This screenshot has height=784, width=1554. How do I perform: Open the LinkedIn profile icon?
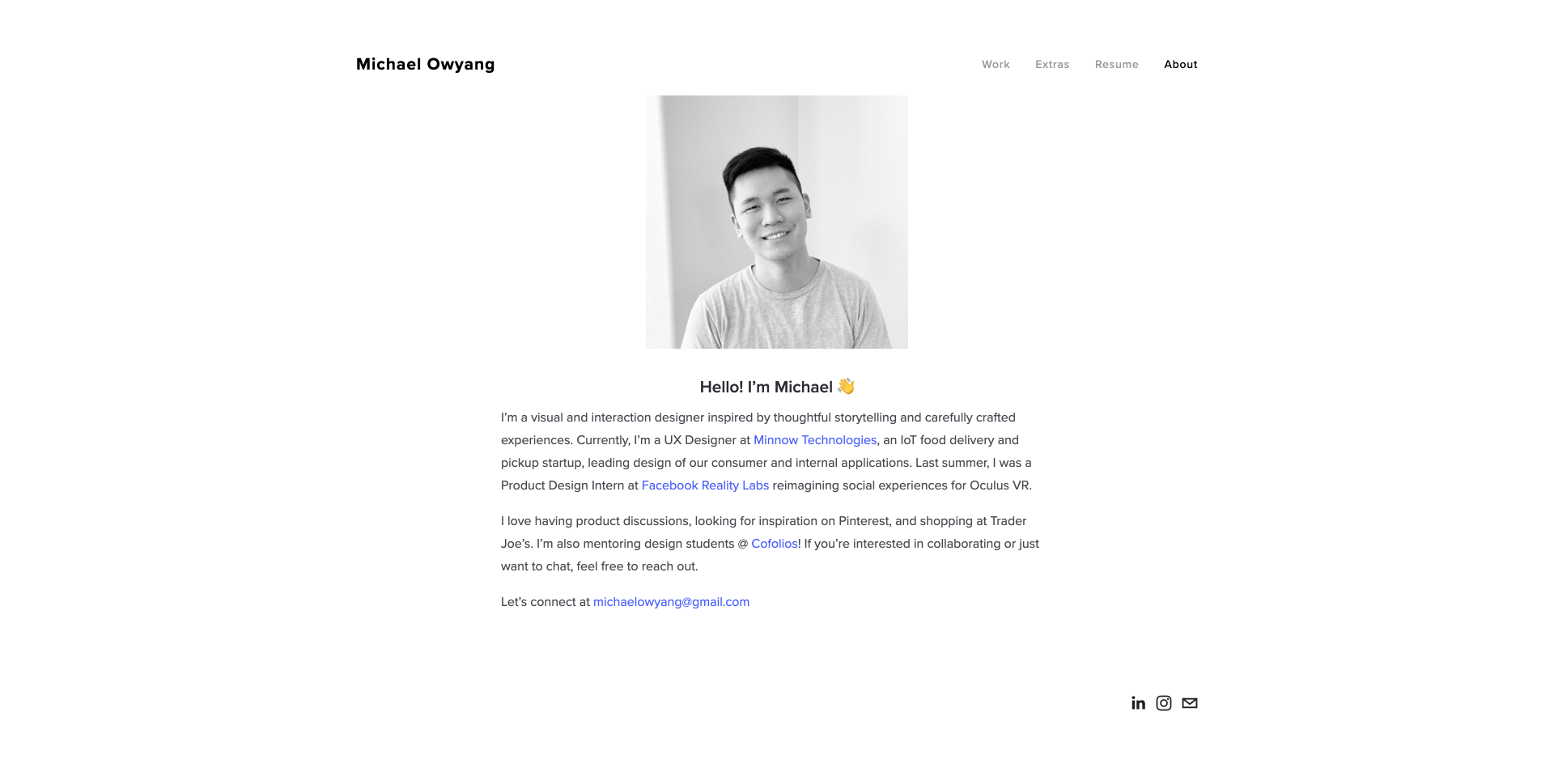1138,703
